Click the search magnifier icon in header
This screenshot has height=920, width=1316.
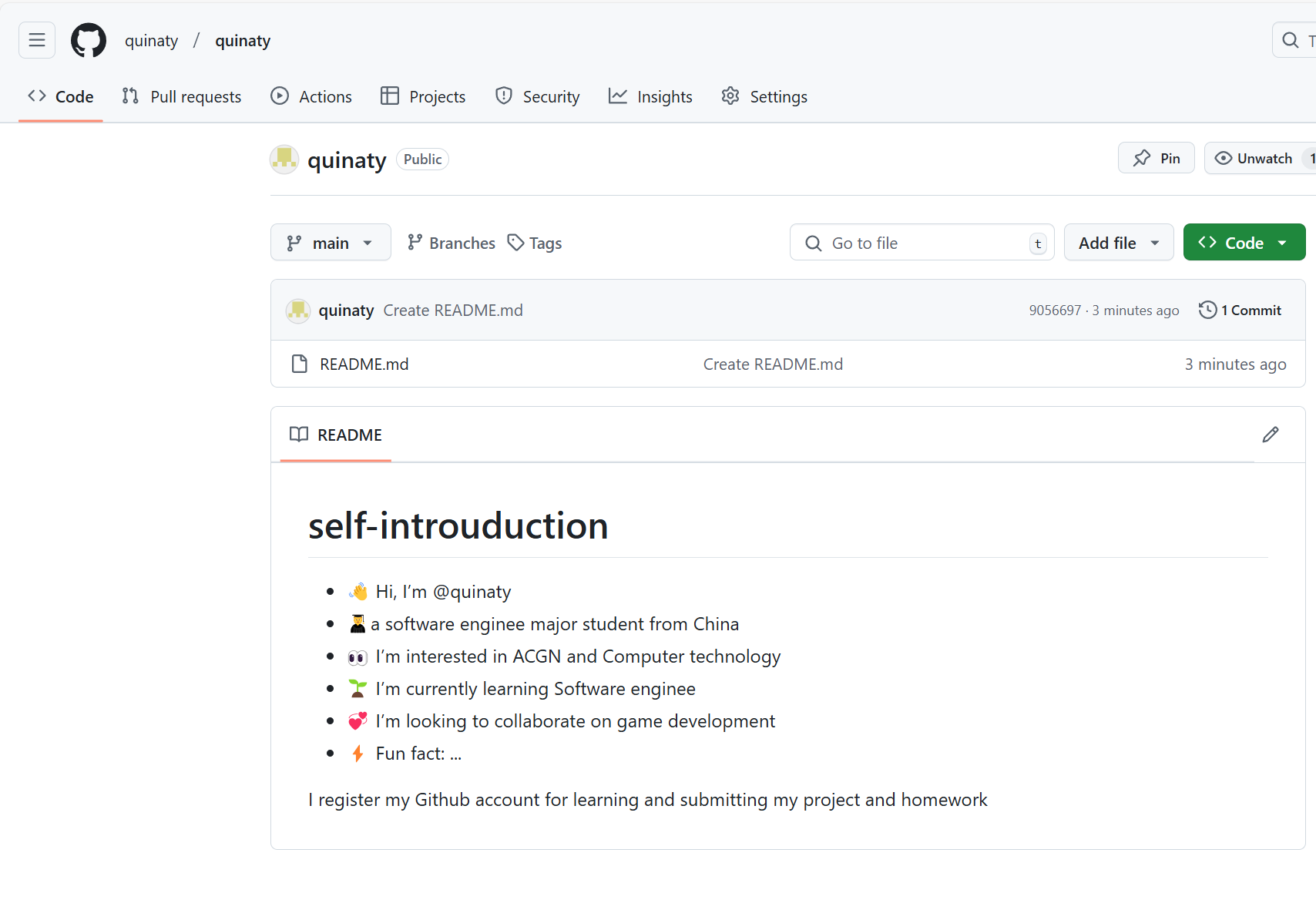click(x=1291, y=40)
